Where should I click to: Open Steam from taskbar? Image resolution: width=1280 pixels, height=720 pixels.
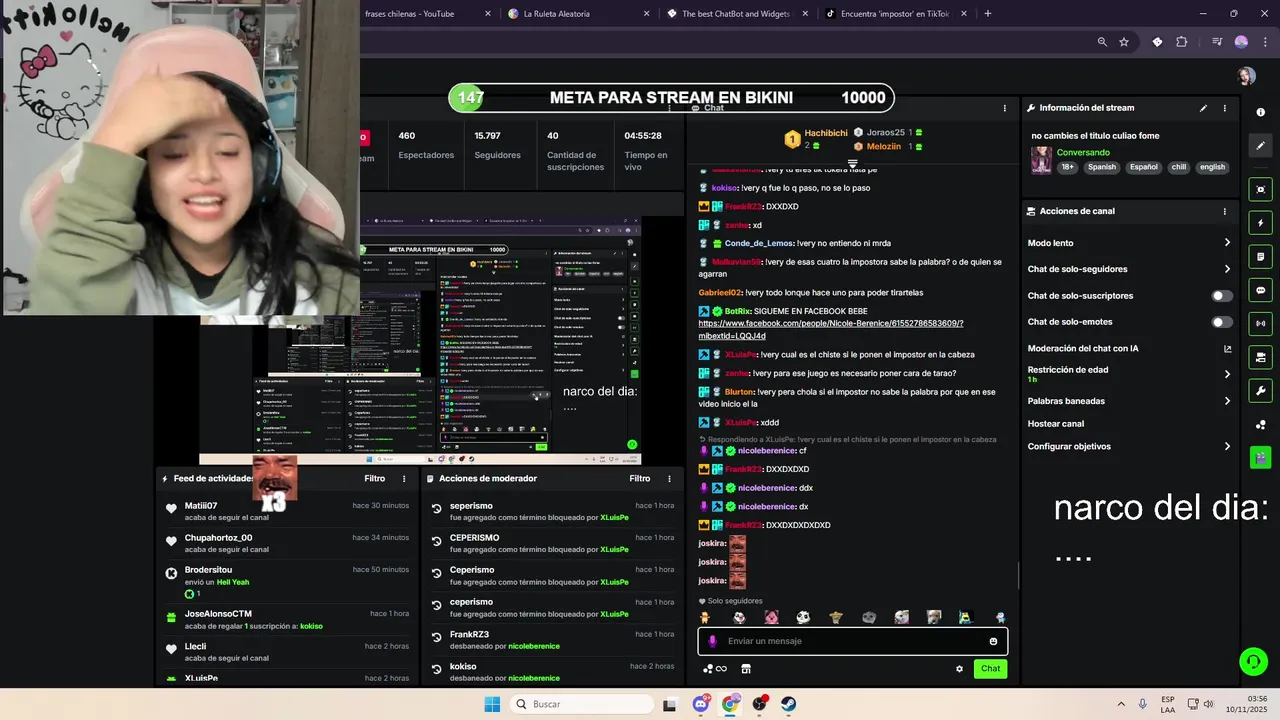click(x=789, y=704)
